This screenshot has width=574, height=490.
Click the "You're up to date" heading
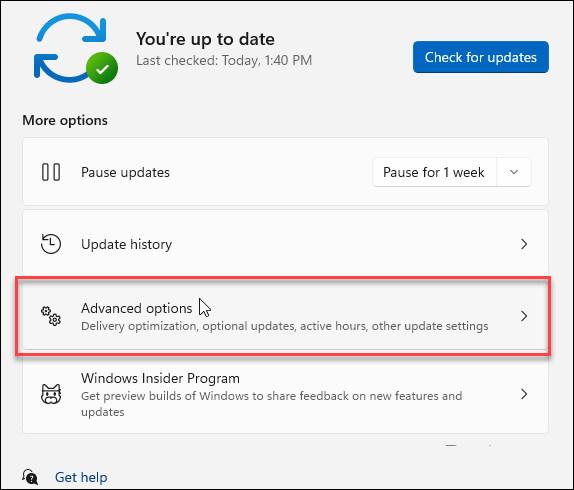(205, 40)
